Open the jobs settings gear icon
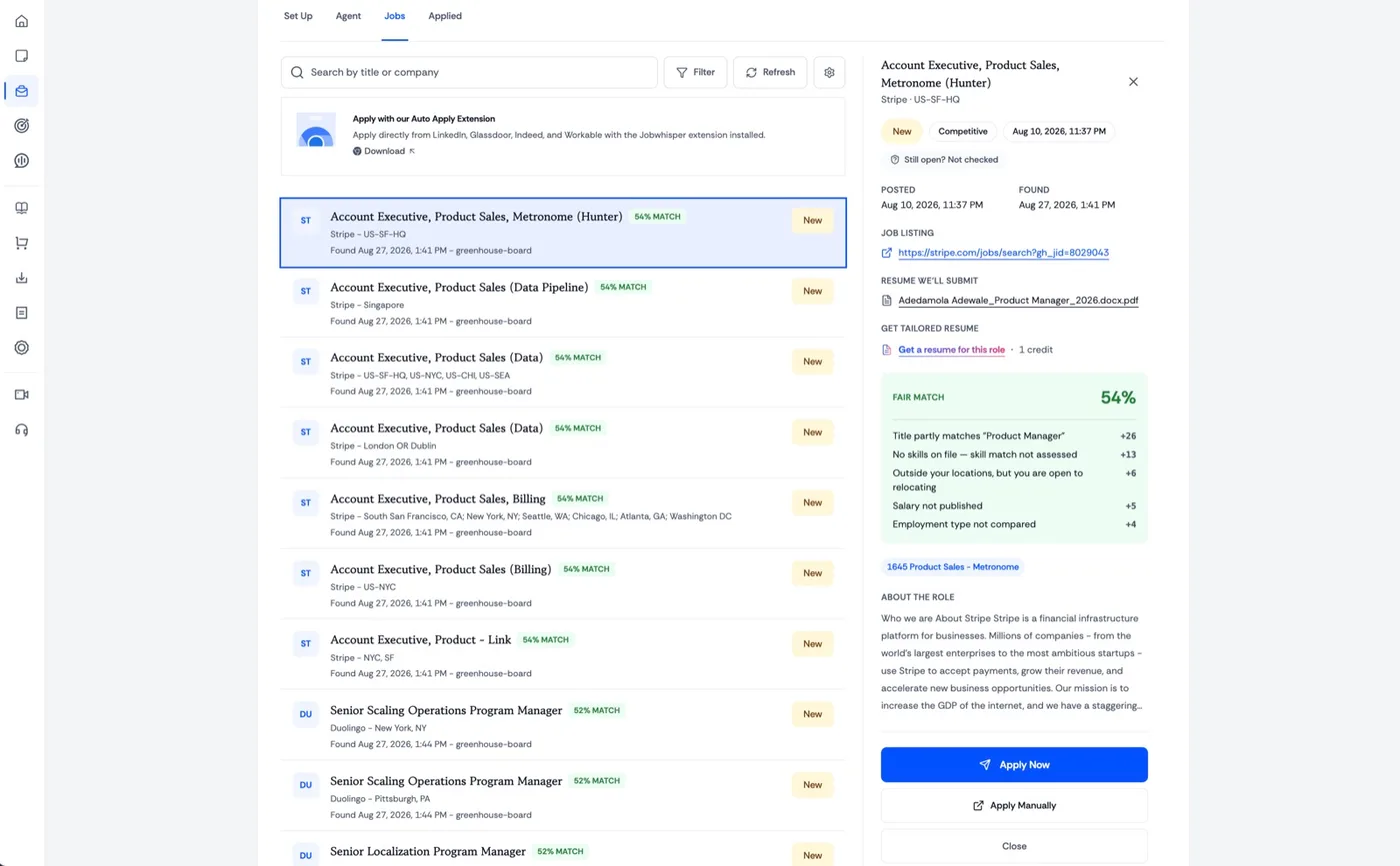 coord(829,72)
